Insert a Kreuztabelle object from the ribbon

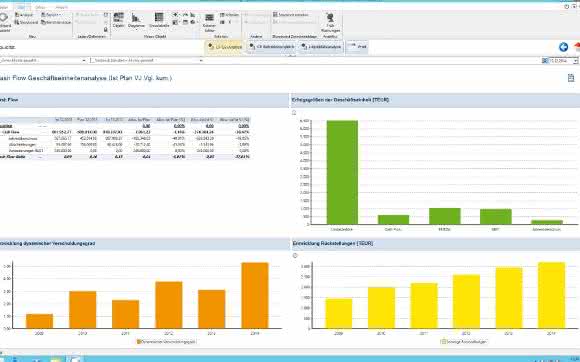[x=159, y=20]
